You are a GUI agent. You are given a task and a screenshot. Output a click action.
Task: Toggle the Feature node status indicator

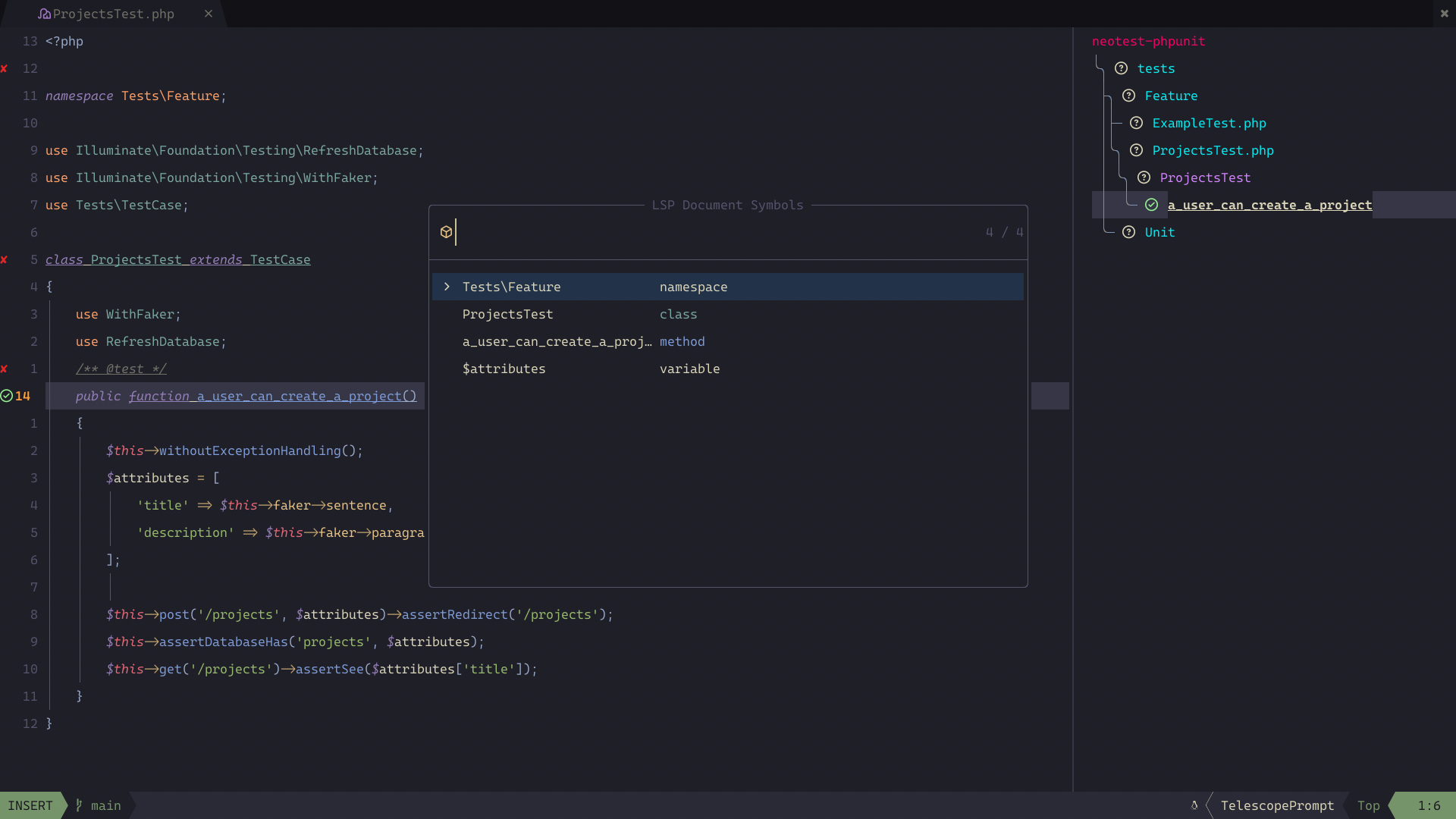pyautogui.click(x=1129, y=96)
